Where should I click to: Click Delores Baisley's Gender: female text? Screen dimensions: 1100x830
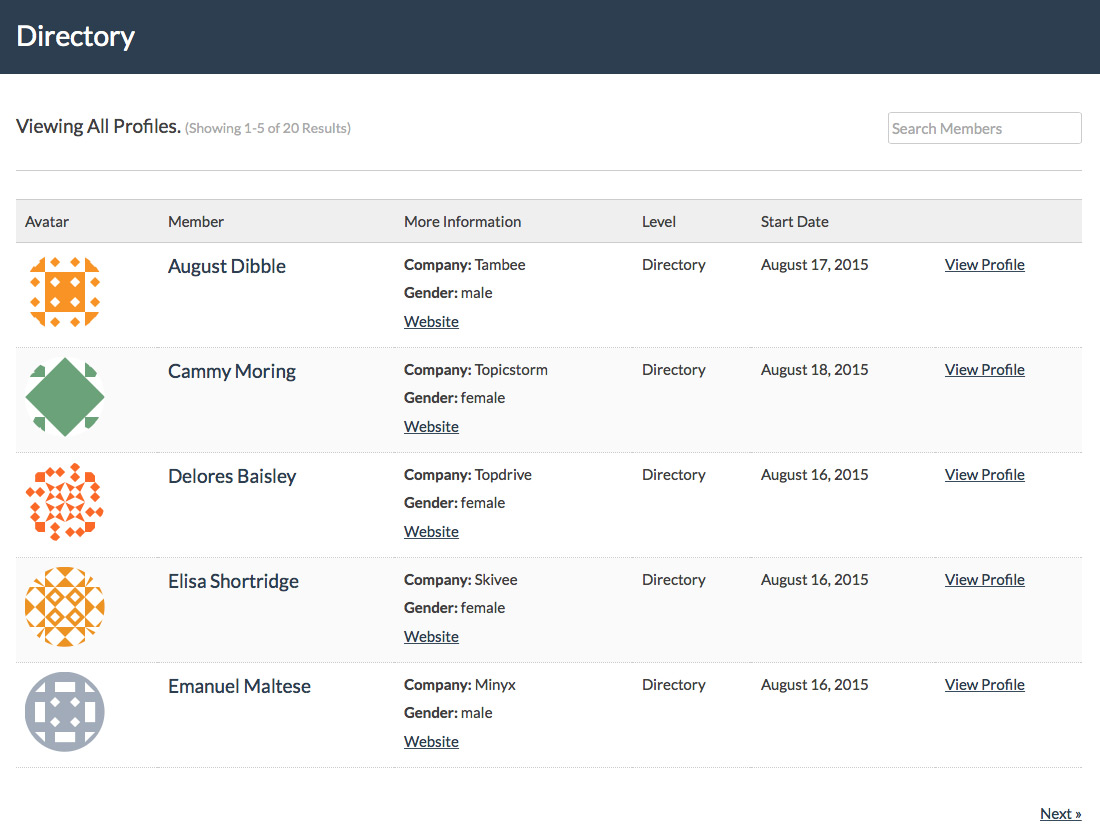click(x=455, y=503)
